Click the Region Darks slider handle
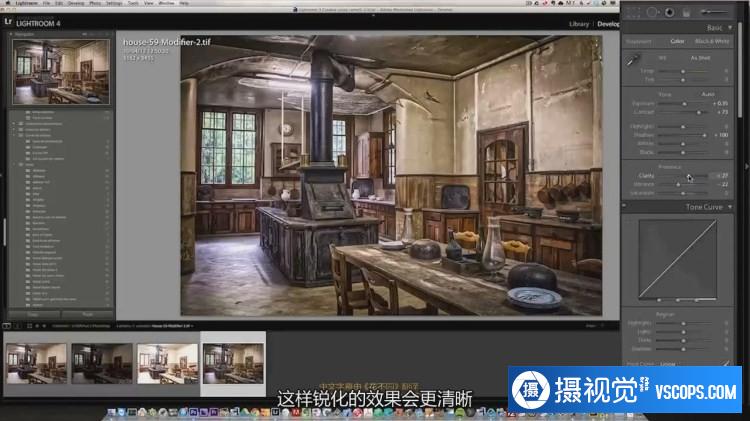This screenshot has height=421, width=750. (x=684, y=340)
